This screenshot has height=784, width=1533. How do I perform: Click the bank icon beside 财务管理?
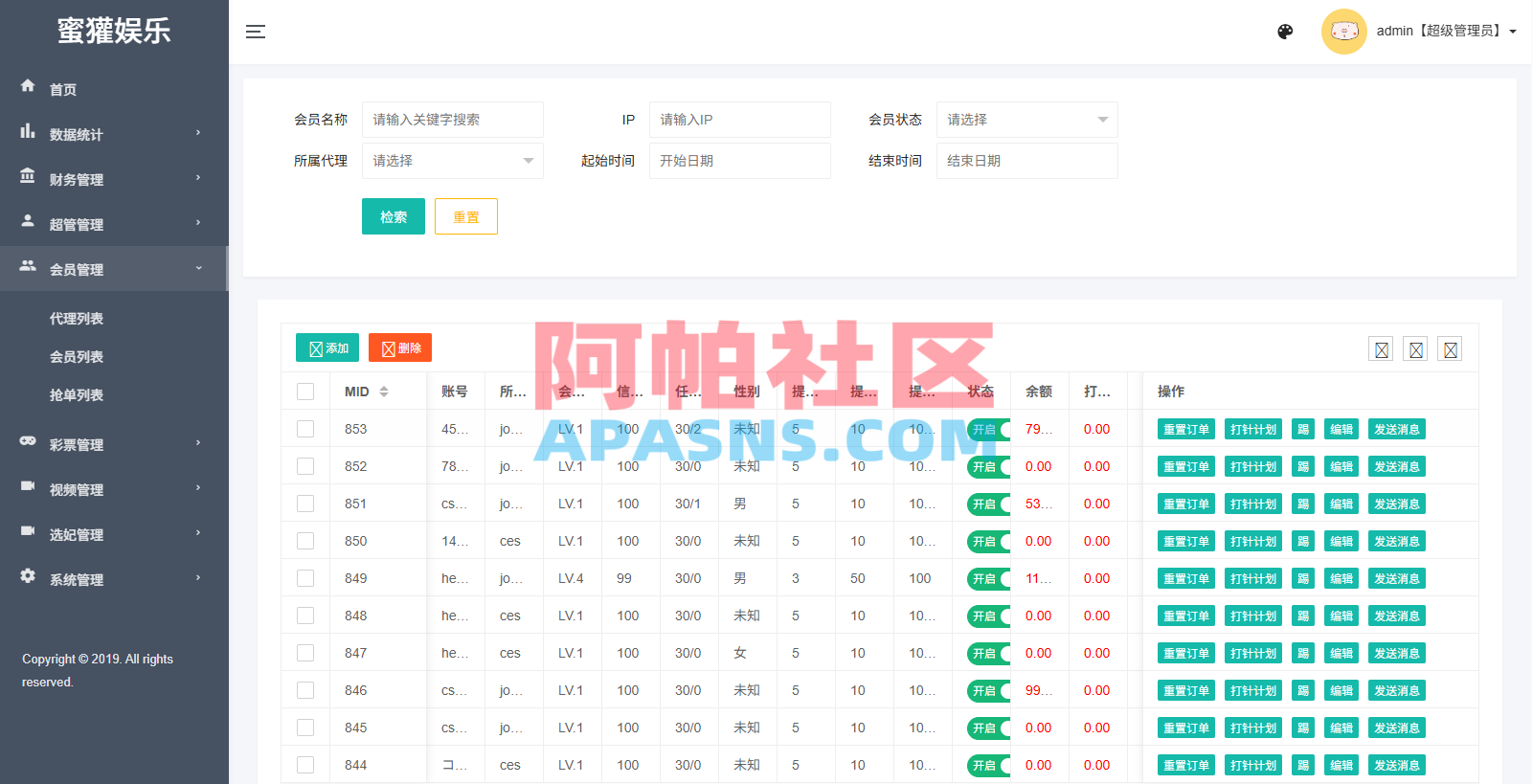28,176
